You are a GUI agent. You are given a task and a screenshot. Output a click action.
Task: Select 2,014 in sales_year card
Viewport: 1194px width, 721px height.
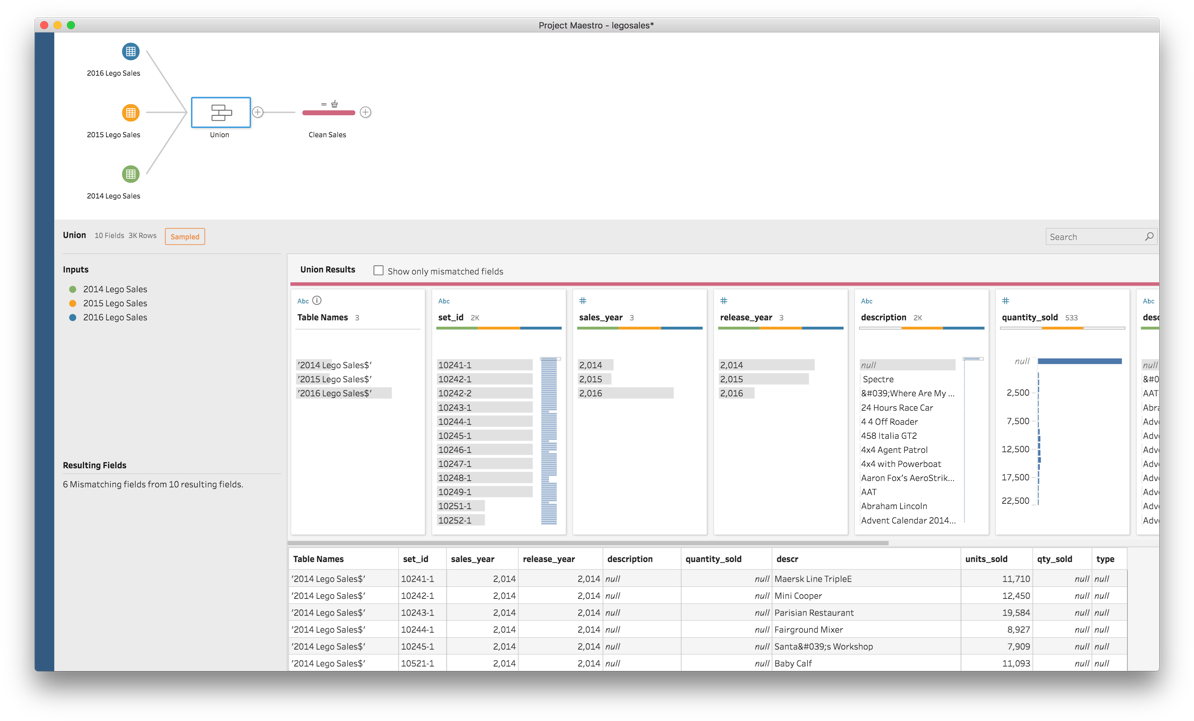(595, 365)
